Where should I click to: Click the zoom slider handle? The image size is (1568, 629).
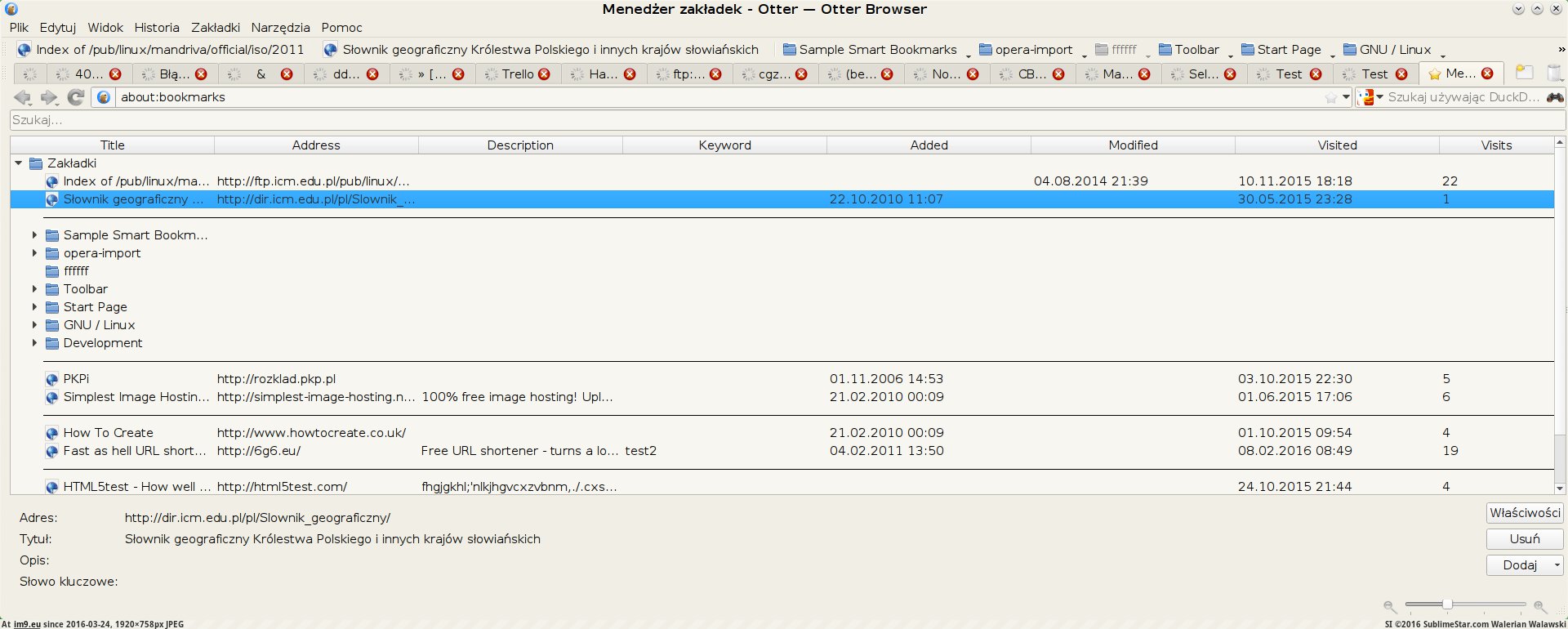pos(1447,604)
